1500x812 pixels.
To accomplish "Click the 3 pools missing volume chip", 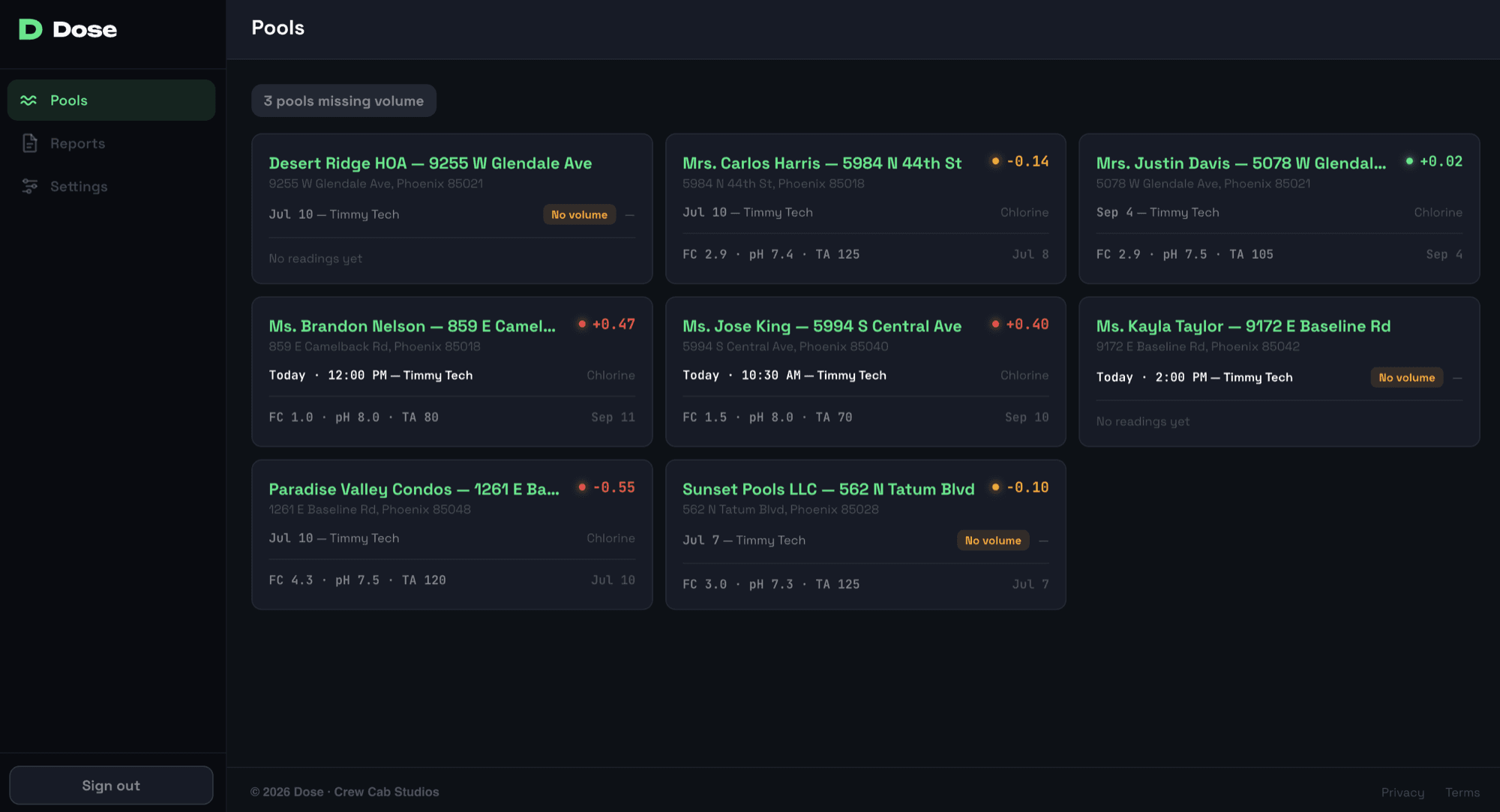I will (343, 100).
